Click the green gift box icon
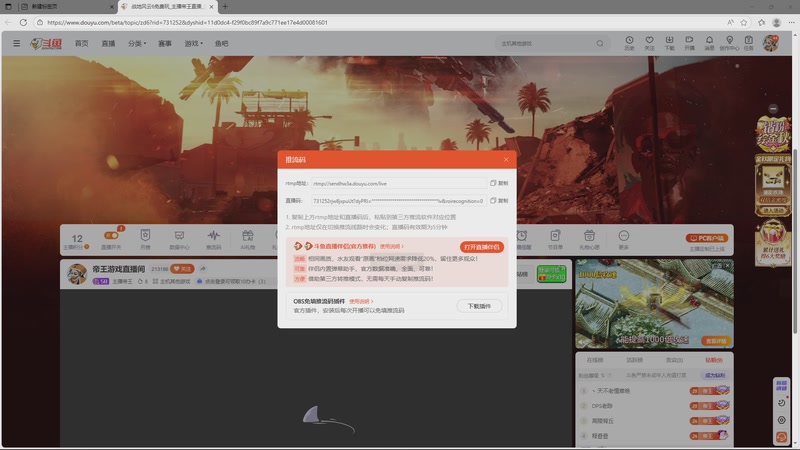Screen dimensions: 800x450 tap(551, 274)
